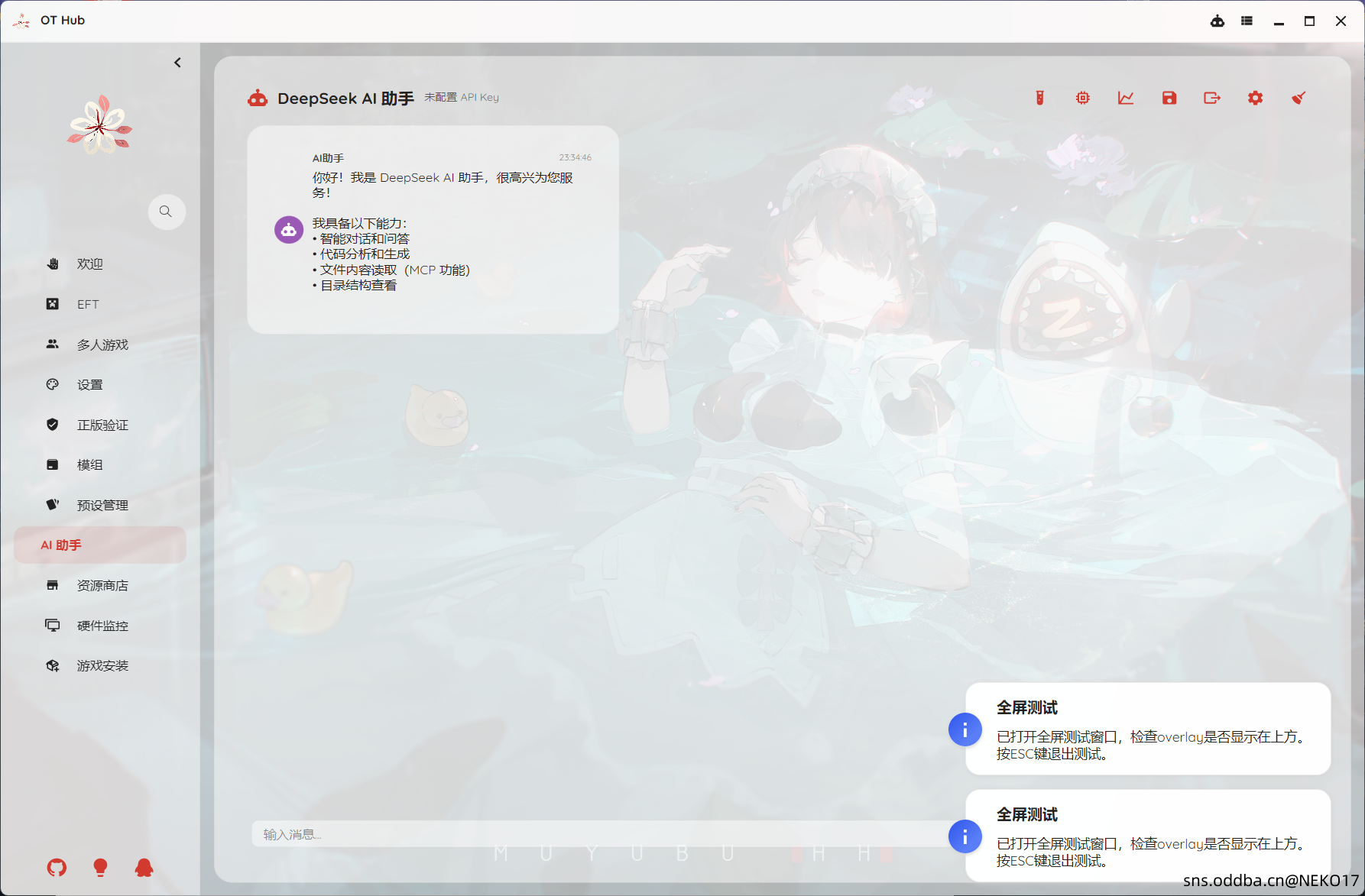Collapse the sidebar with left chevron

(177, 63)
